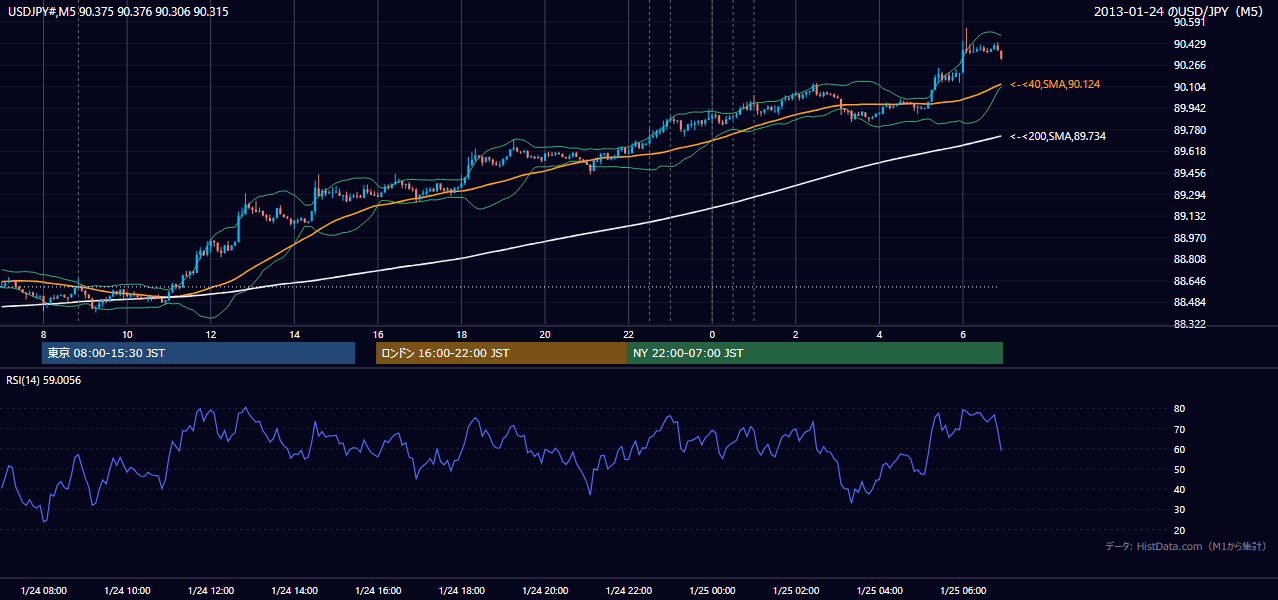Click the 1/24 18:00 bottom time label
Screen dimensions: 1278x600
(461, 591)
